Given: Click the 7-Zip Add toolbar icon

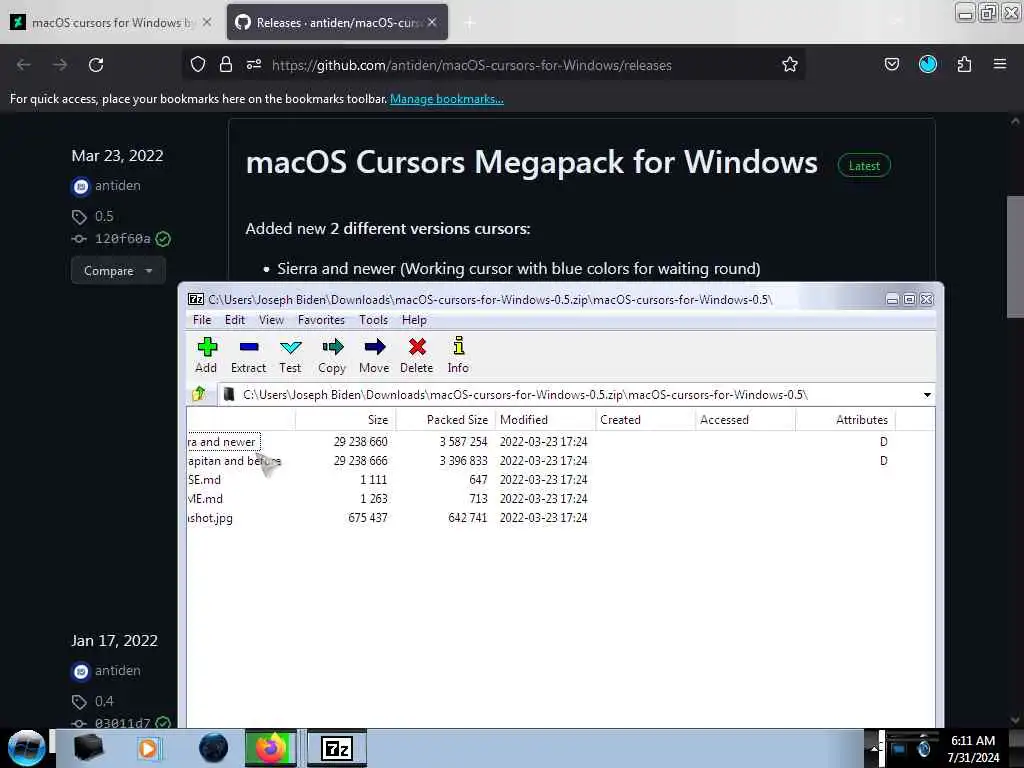Looking at the screenshot, I should click(206, 355).
